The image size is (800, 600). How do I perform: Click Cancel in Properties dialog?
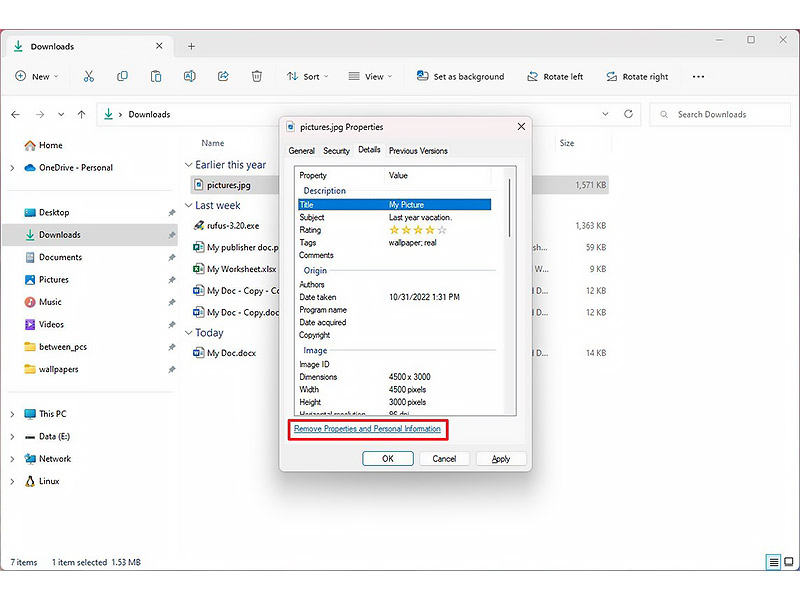[444, 459]
